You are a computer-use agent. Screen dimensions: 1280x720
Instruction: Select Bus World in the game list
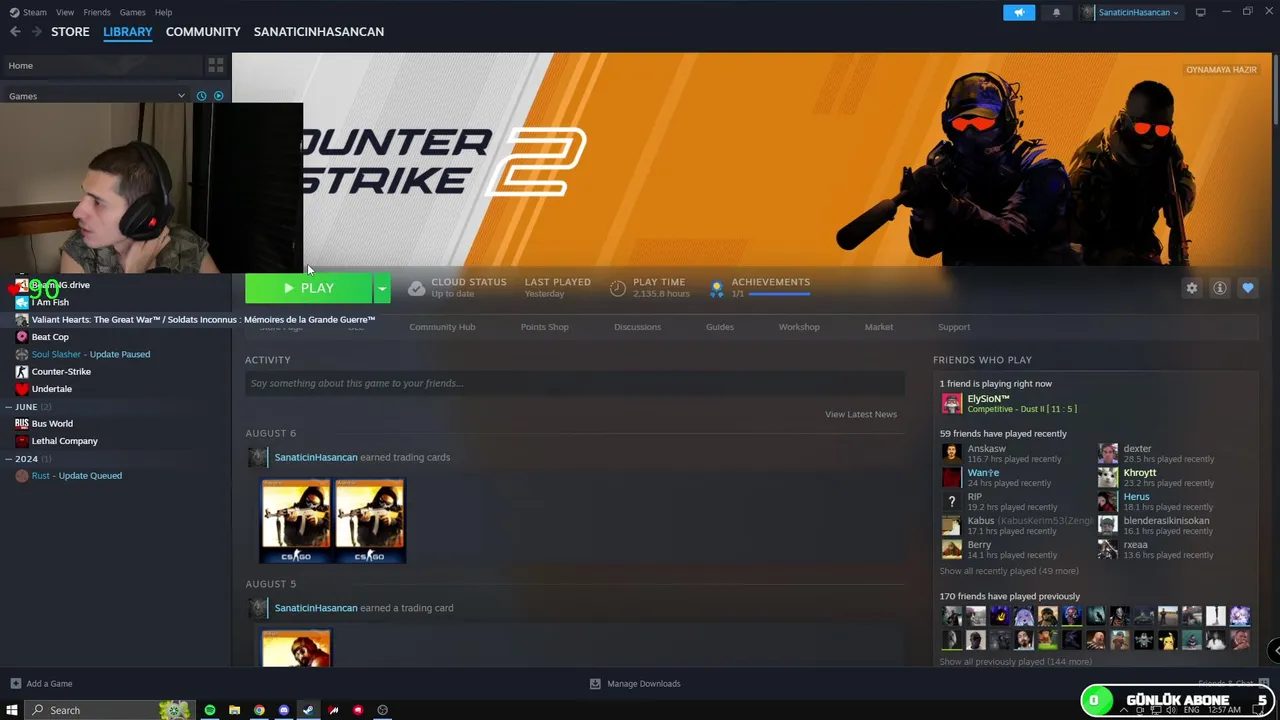(x=52, y=424)
